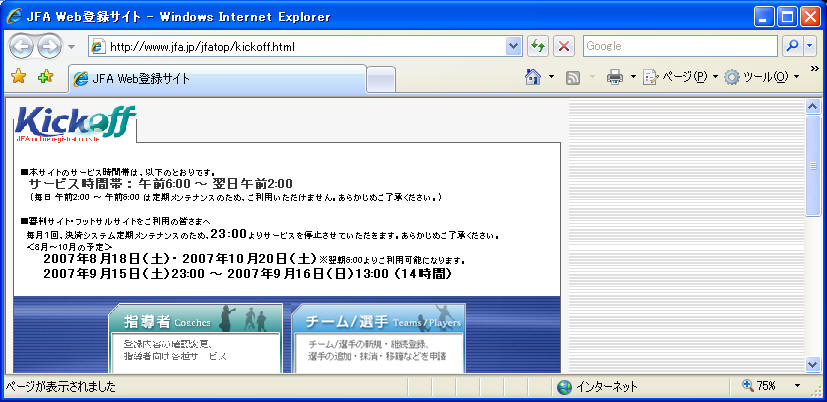Viewport: 827px width, 402px height.
Task: Click the チーム/選手 Teams/Players banner link
Action: click(378, 321)
